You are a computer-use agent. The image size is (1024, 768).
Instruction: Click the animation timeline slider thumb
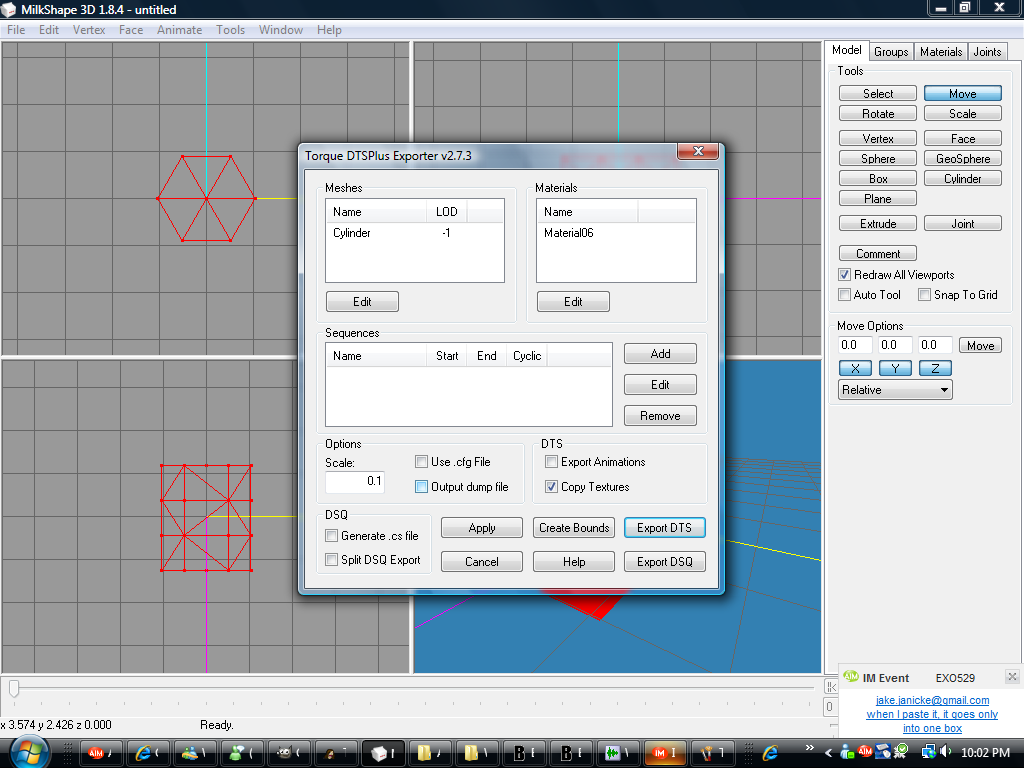(14, 688)
